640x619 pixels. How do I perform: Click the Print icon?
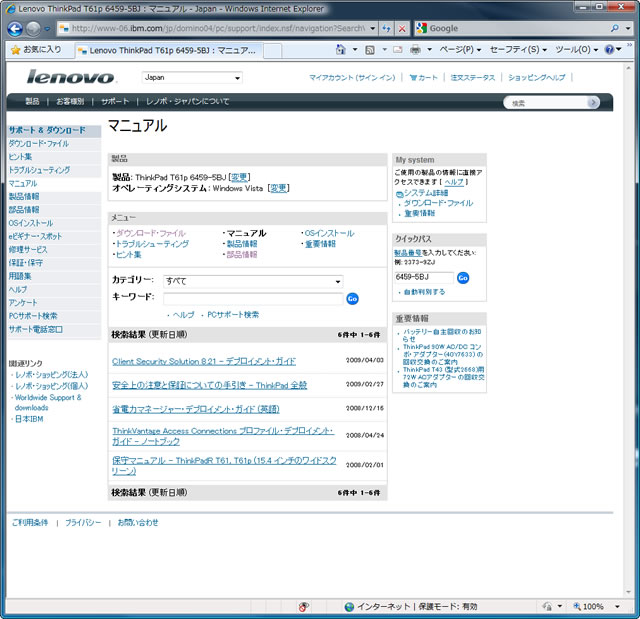[x=415, y=50]
